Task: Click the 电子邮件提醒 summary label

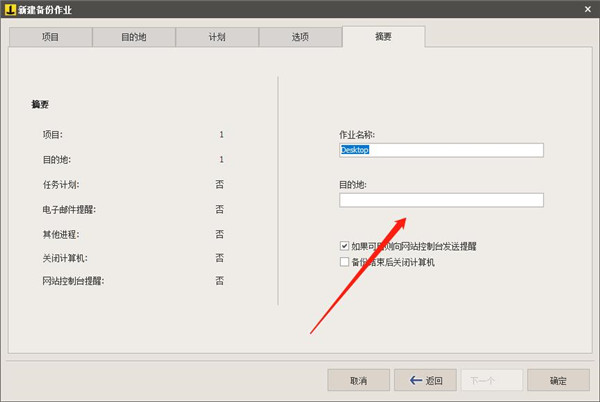Action: tap(69, 210)
